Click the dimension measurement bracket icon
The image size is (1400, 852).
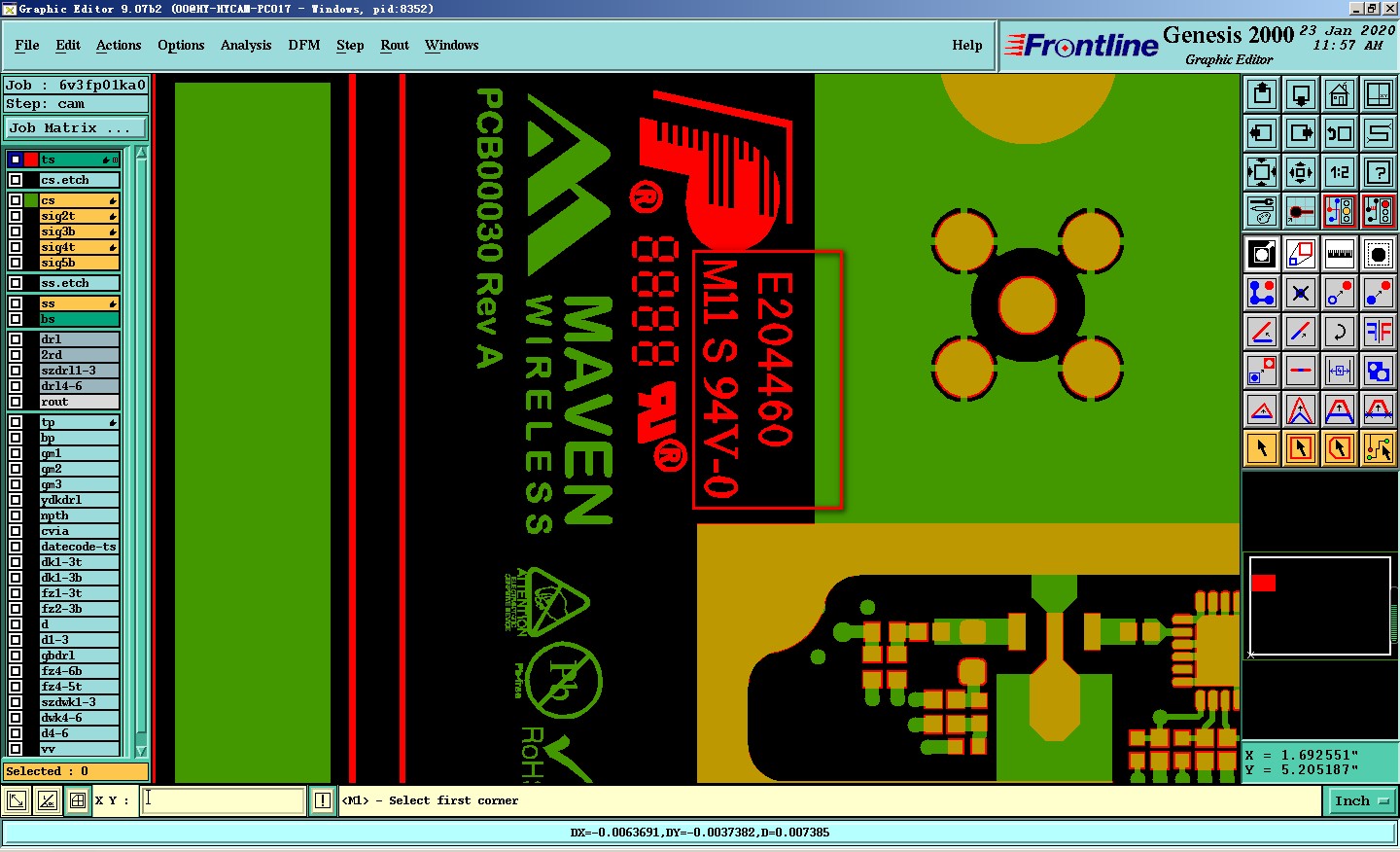click(x=1340, y=371)
